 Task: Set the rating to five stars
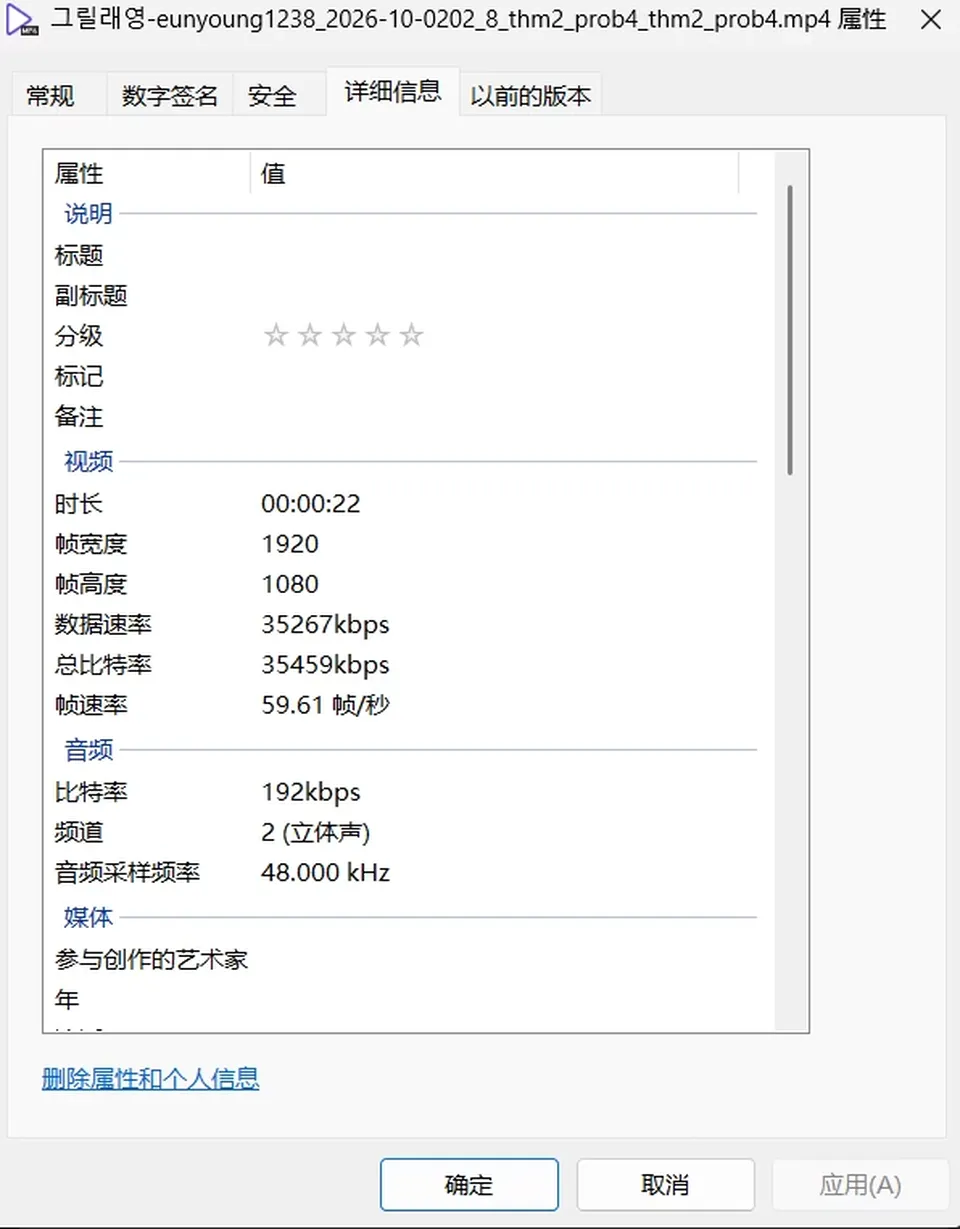coord(412,336)
